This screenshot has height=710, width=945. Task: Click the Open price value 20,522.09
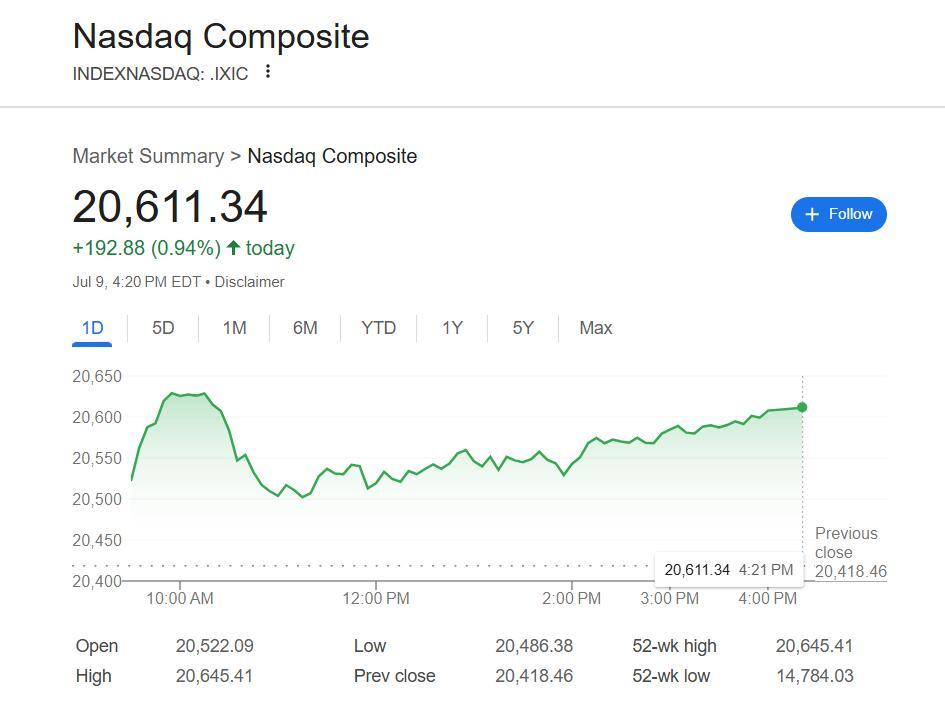214,646
